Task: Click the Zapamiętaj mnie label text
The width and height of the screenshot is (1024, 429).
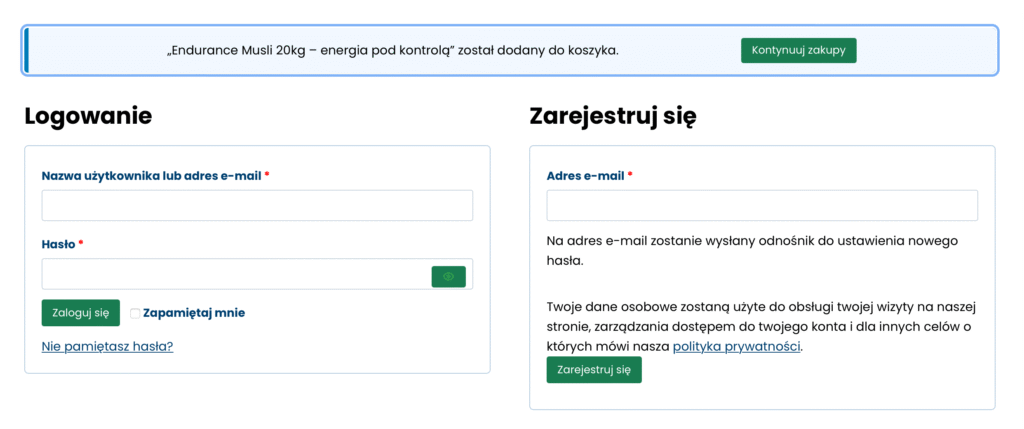Action: click(194, 313)
